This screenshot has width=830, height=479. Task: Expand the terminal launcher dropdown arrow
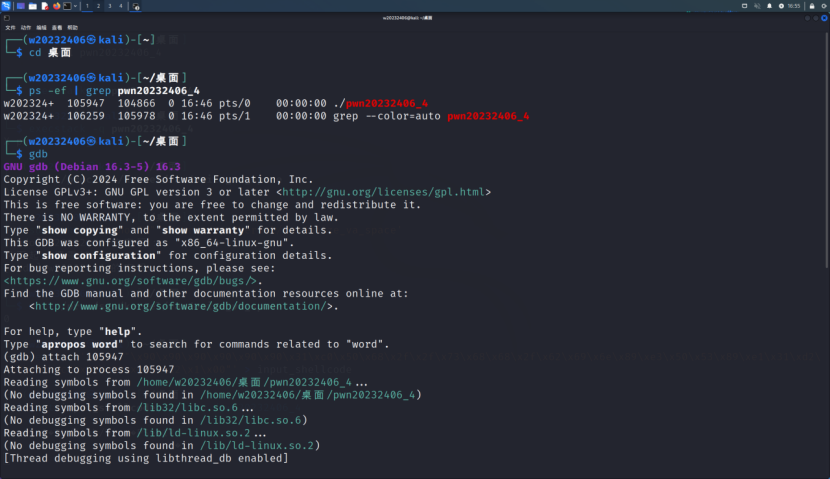75,6
